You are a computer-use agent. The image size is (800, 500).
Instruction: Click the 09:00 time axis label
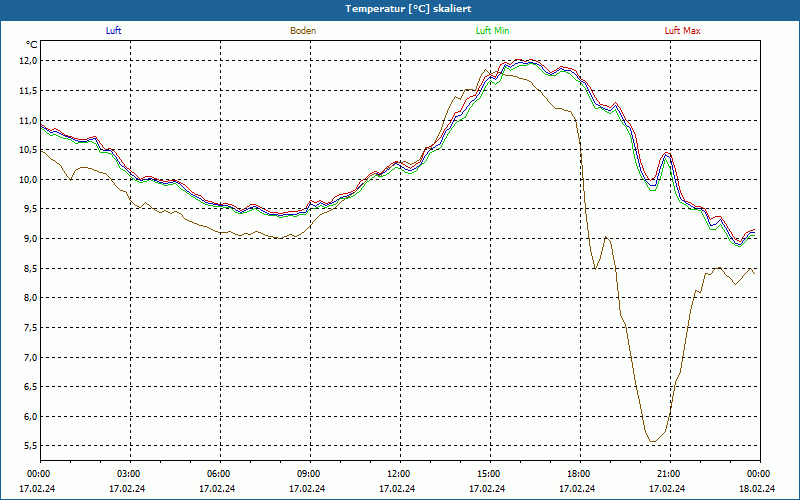point(310,474)
